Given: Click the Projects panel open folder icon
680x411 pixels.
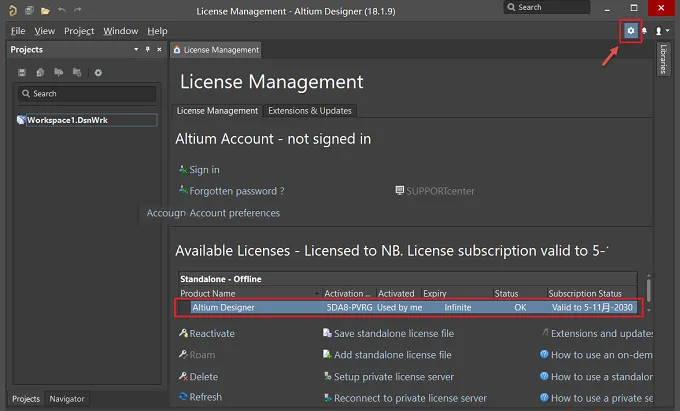Looking at the screenshot, I should click(x=59, y=72).
